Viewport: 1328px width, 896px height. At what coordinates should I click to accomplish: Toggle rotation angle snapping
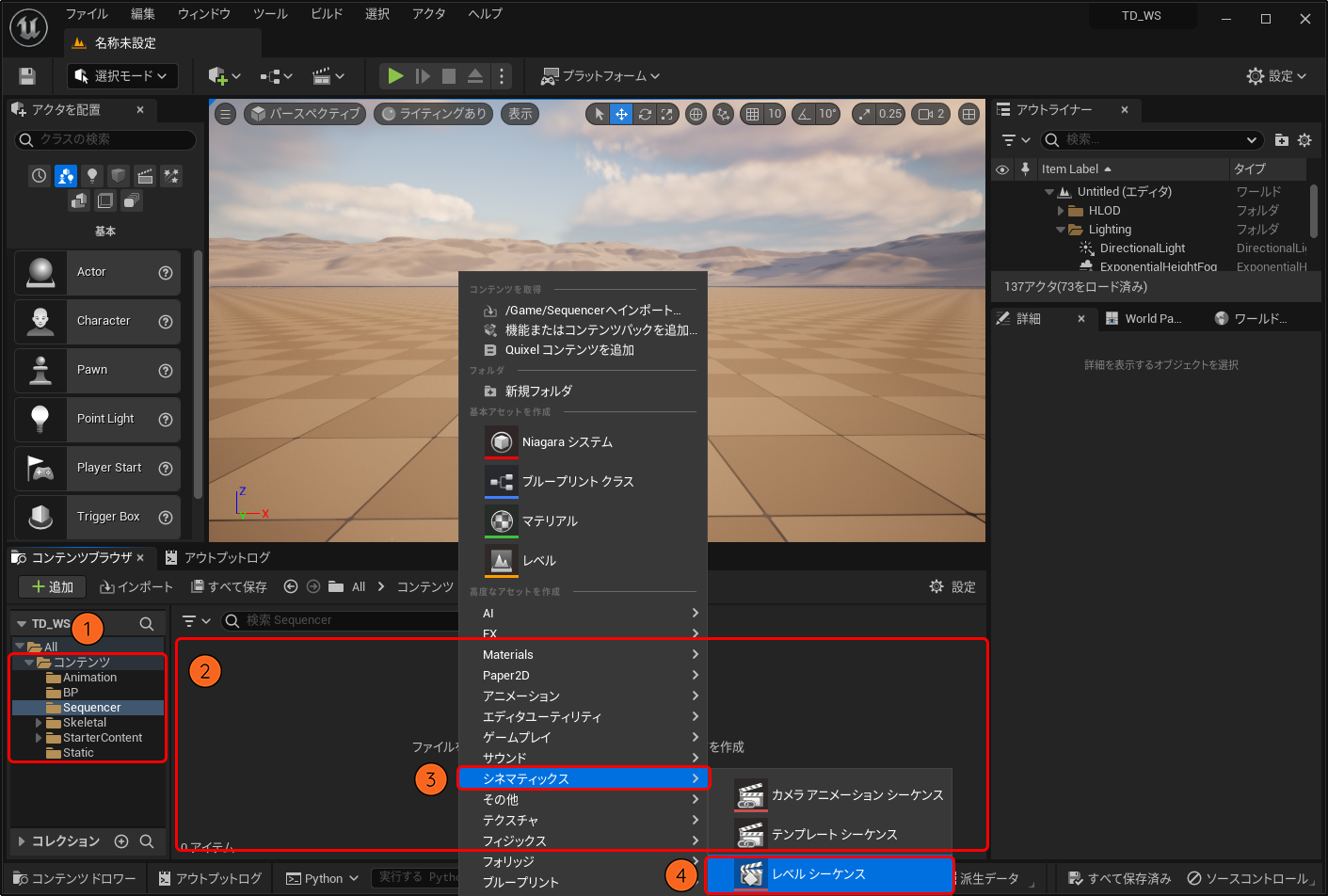coord(804,114)
